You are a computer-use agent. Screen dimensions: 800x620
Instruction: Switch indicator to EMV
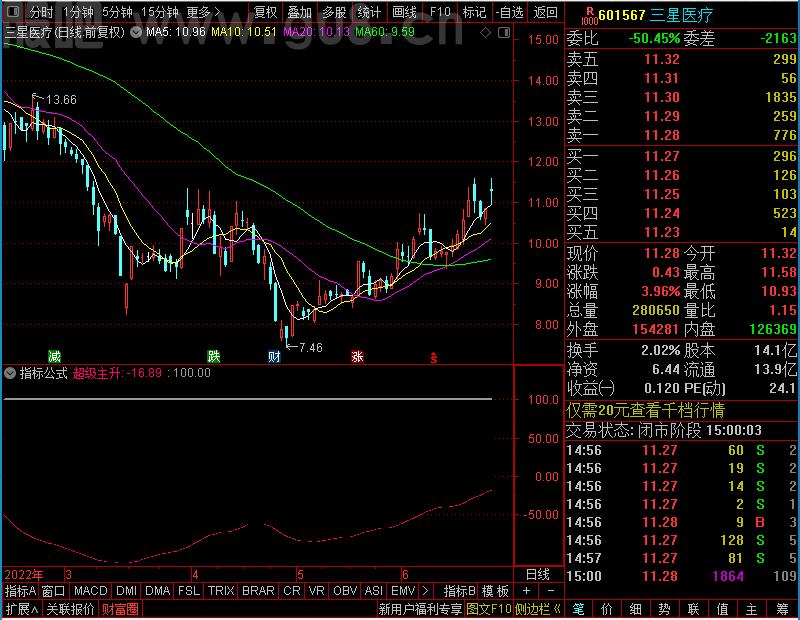coord(403,591)
